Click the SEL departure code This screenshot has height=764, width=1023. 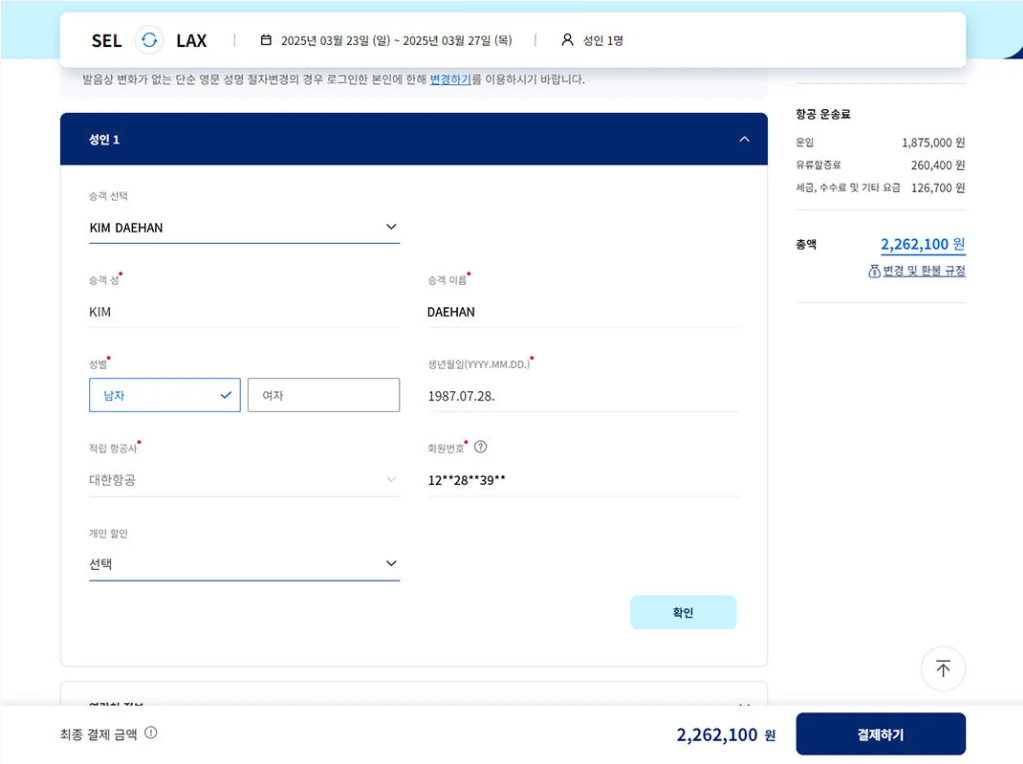click(106, 40)
